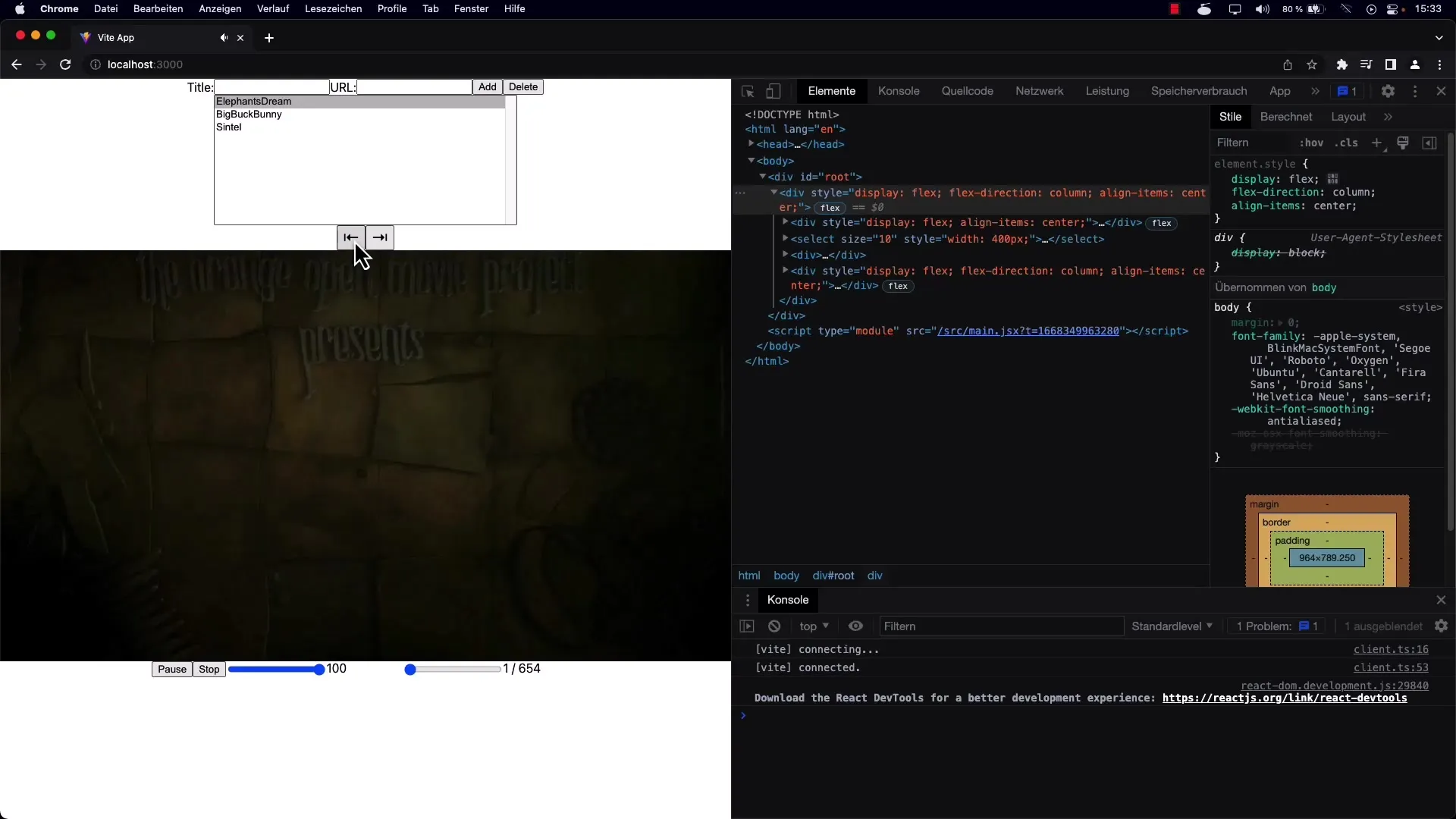Click the forward navigation arrow icon

click(x=379, y=236)
